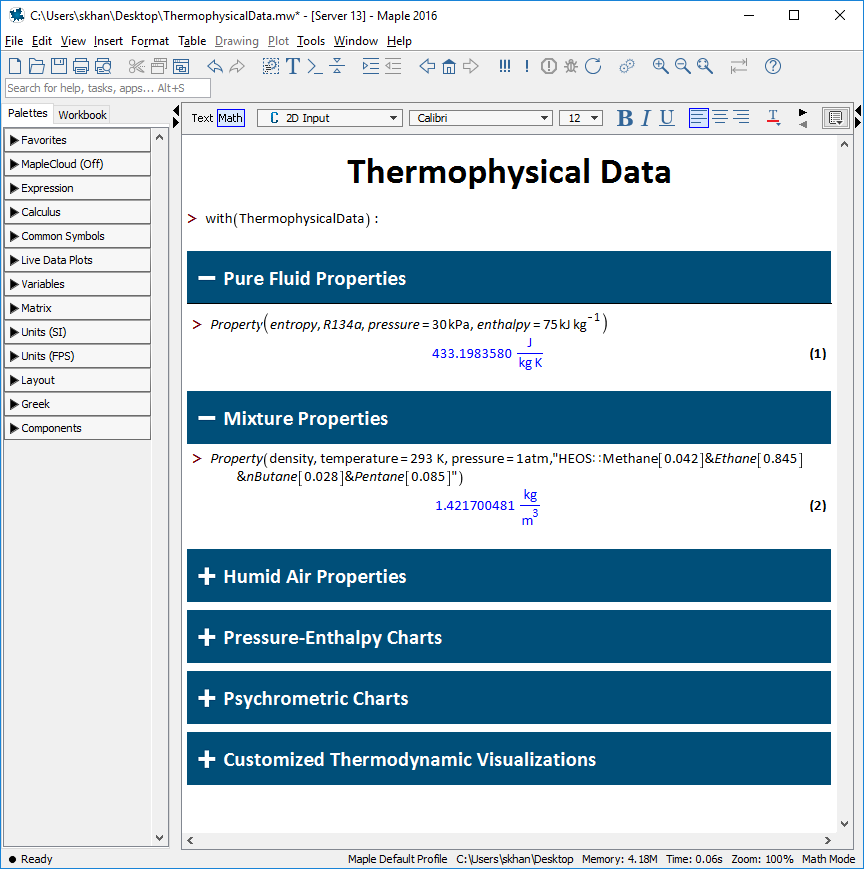Expand the Psychrometric Charts section
Viewport: 865px width, 869px height.
click(x=207, y=698)
